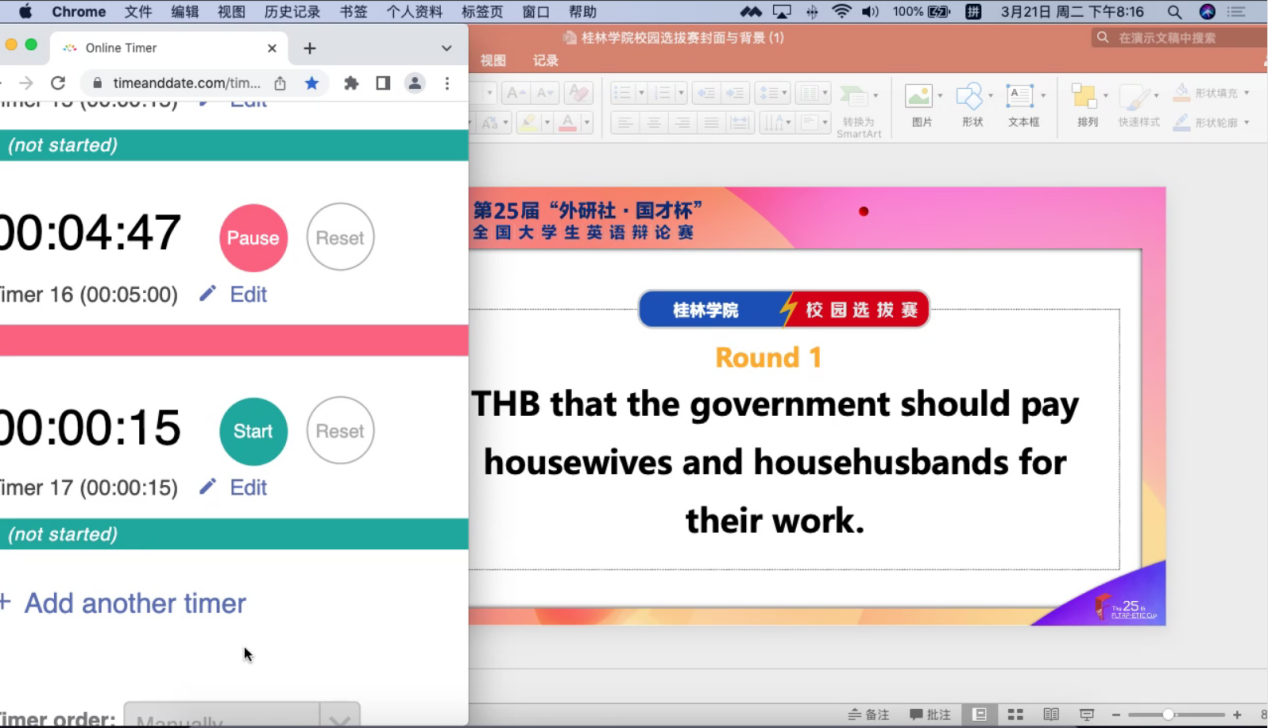The width and height of the screenshot is (1268, 728).
Task: Switch to slide sorter view
Action: tap(1015, 714)
